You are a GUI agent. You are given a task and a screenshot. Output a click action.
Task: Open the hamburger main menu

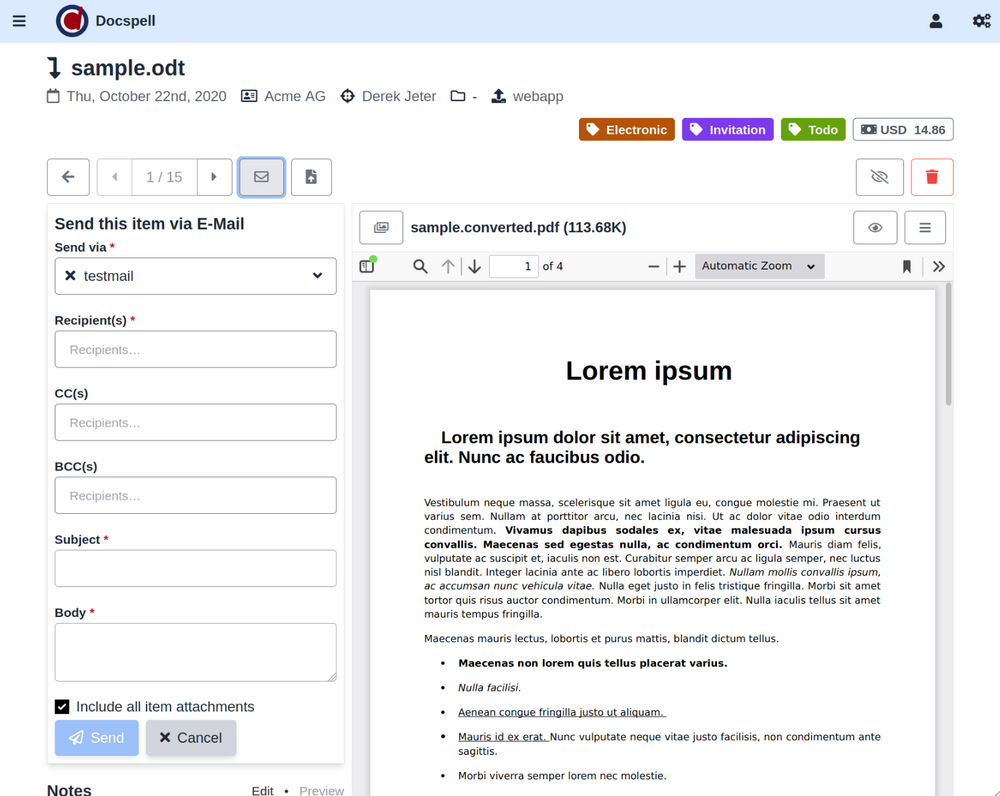19,21
